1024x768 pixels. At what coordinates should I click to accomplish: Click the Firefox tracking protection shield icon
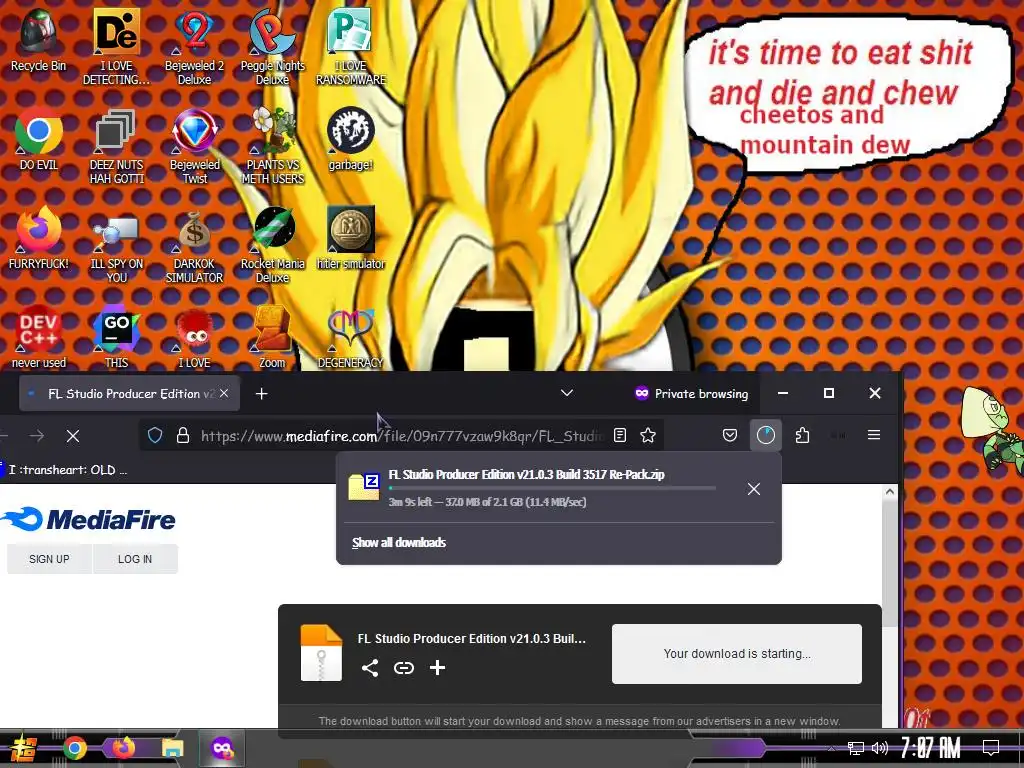coord(155,436)
